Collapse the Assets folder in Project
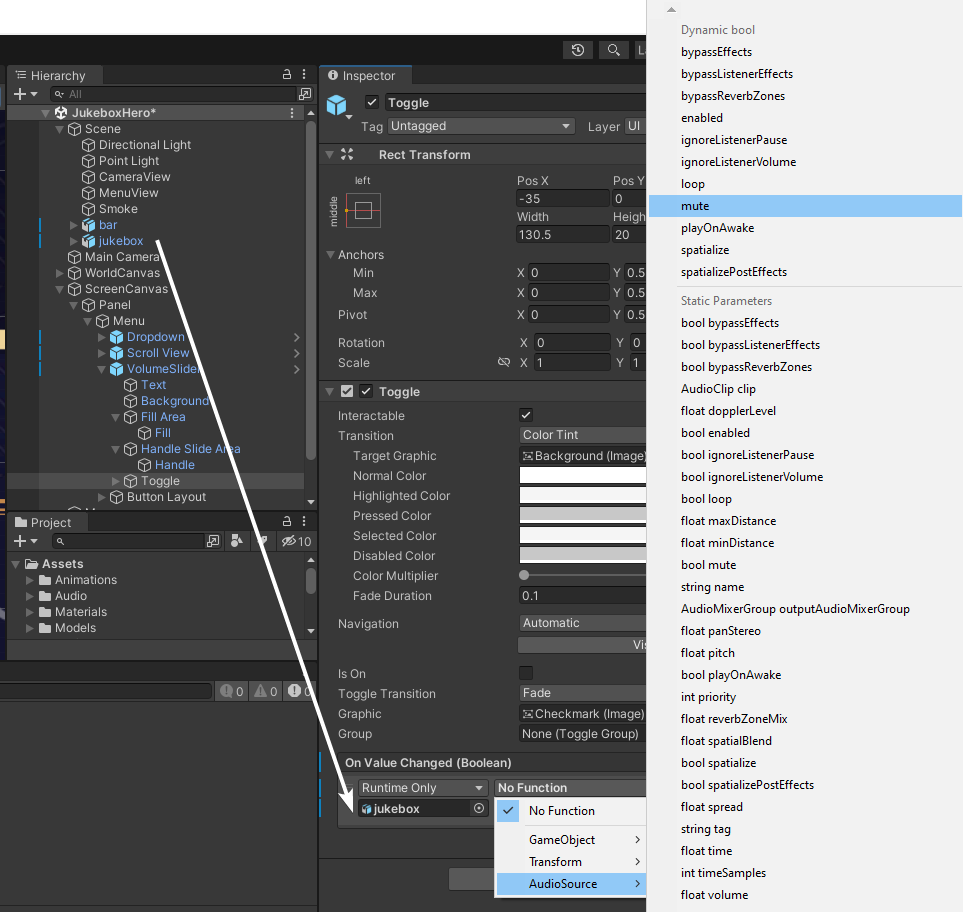 15,564
